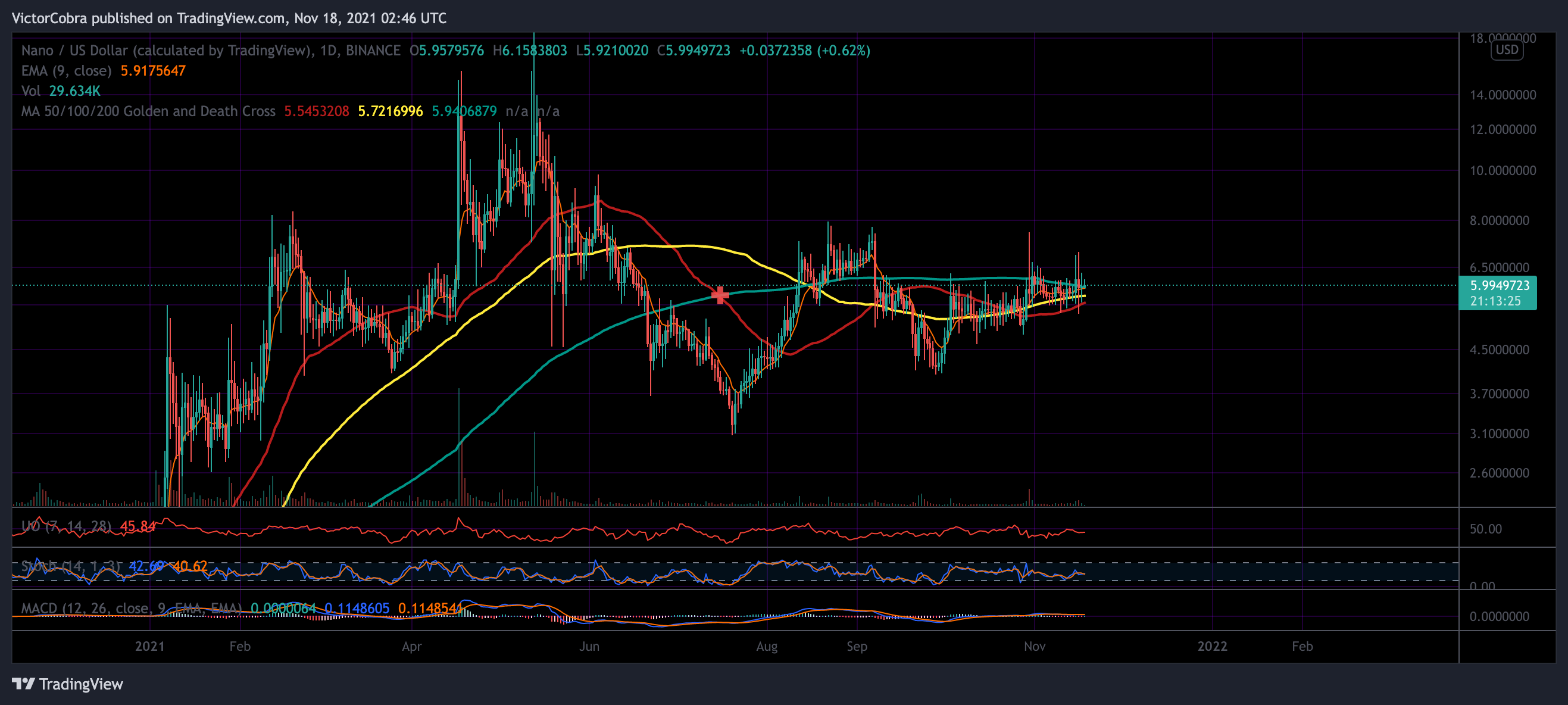This screenshot has width=1568, height=705.
Task: Click the 2.6000000 price axis label
Action: [x=1498, y=472]
